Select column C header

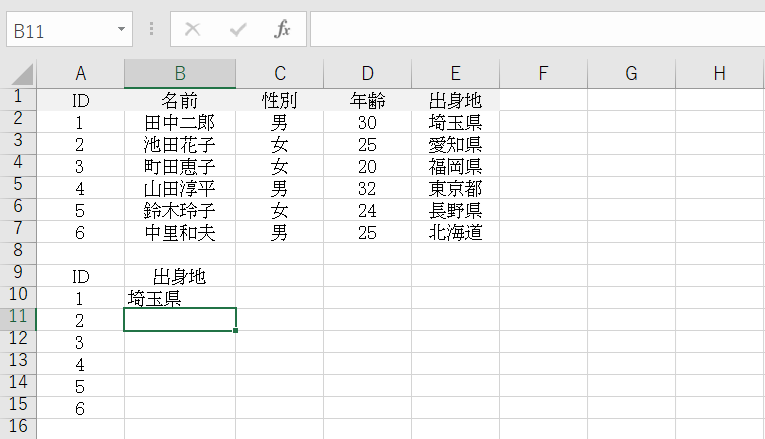click(280, 74)
